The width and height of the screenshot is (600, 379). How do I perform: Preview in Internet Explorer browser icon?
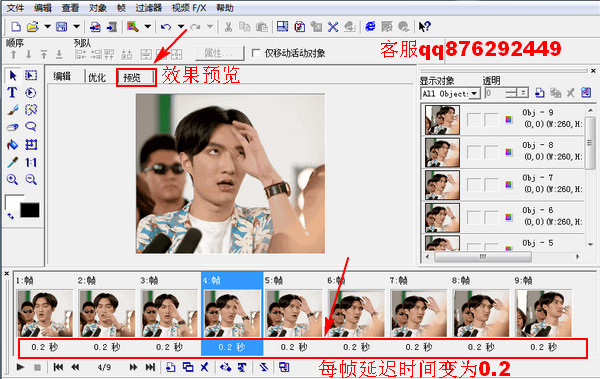click(x=370, y=26)
